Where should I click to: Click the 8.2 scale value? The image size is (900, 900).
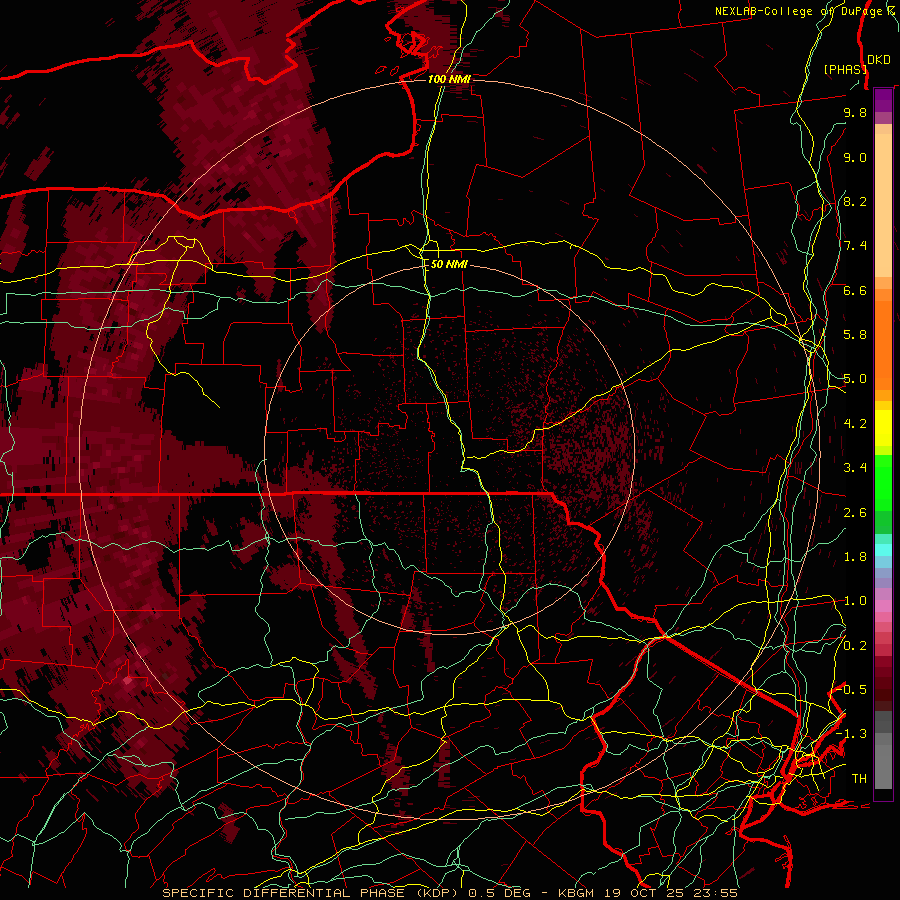pyautogui.click(x=855, y=201)
